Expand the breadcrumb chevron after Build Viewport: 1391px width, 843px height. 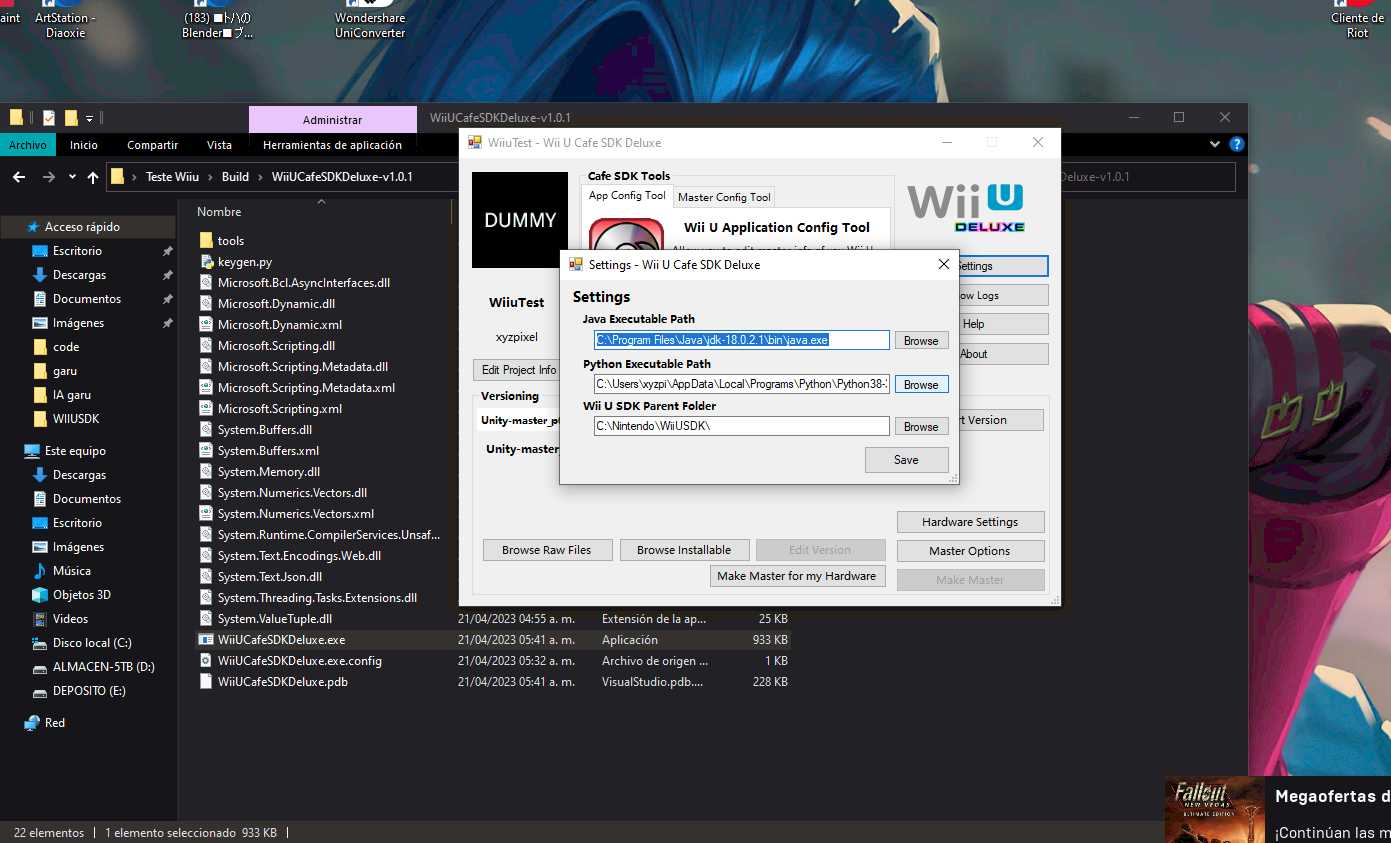[261, 177]
